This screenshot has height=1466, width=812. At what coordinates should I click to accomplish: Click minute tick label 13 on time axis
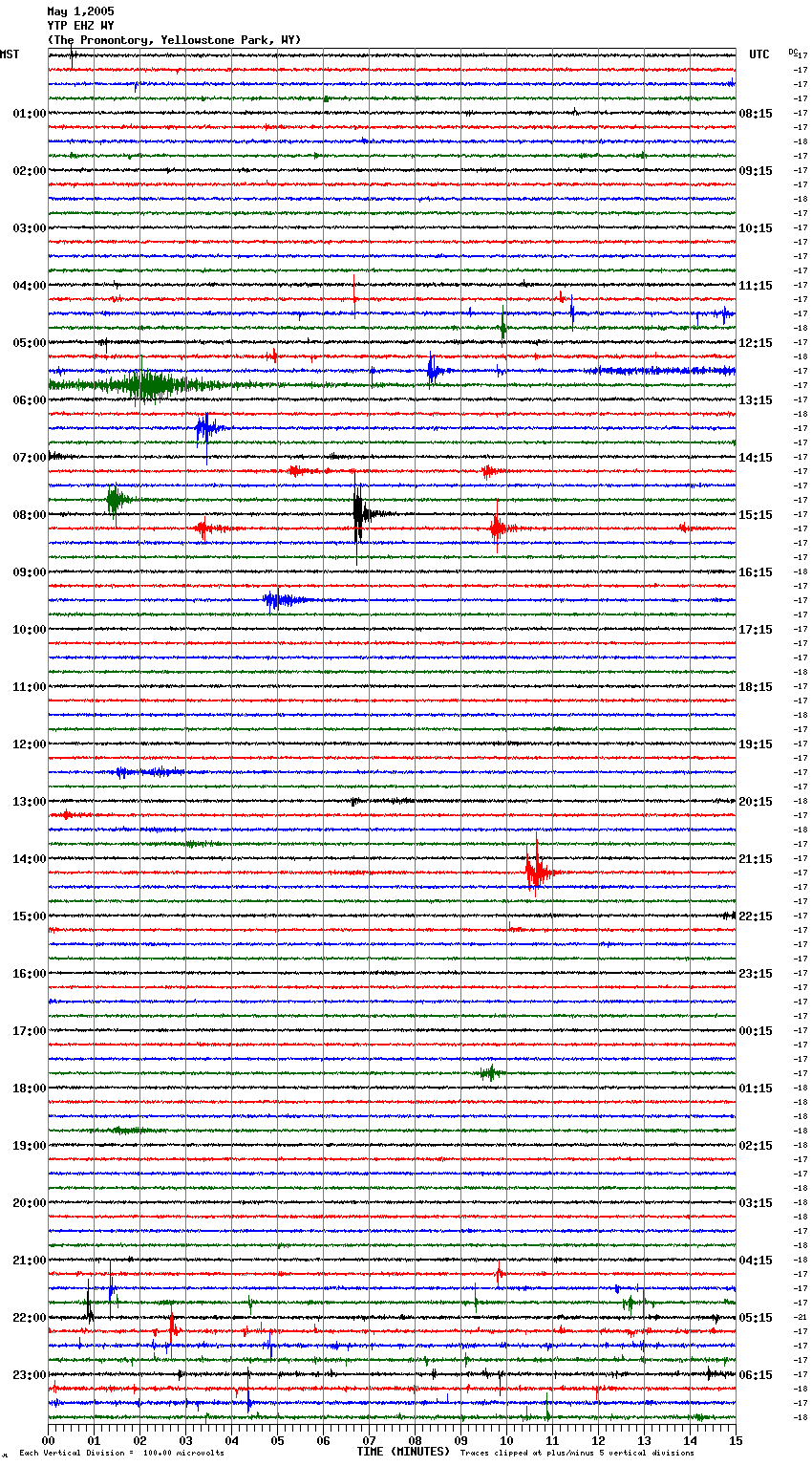(x=644, y=1440)
